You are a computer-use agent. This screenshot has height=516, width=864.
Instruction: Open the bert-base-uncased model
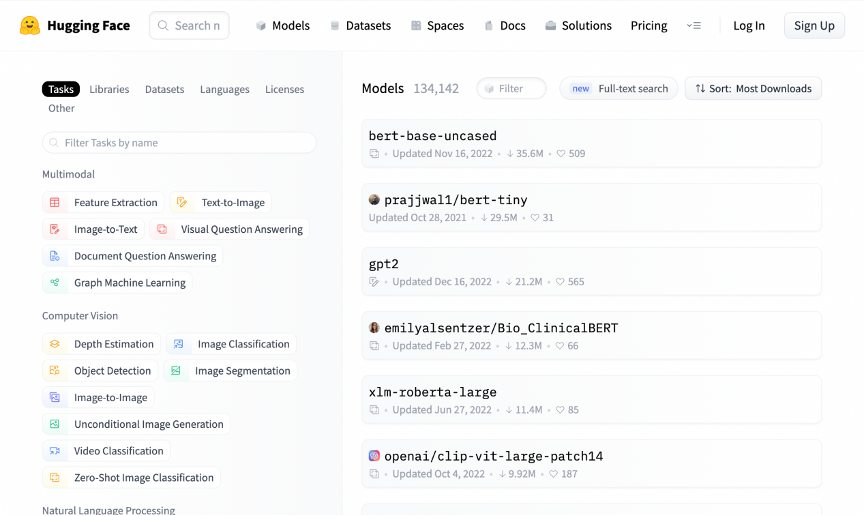(591, 143)
